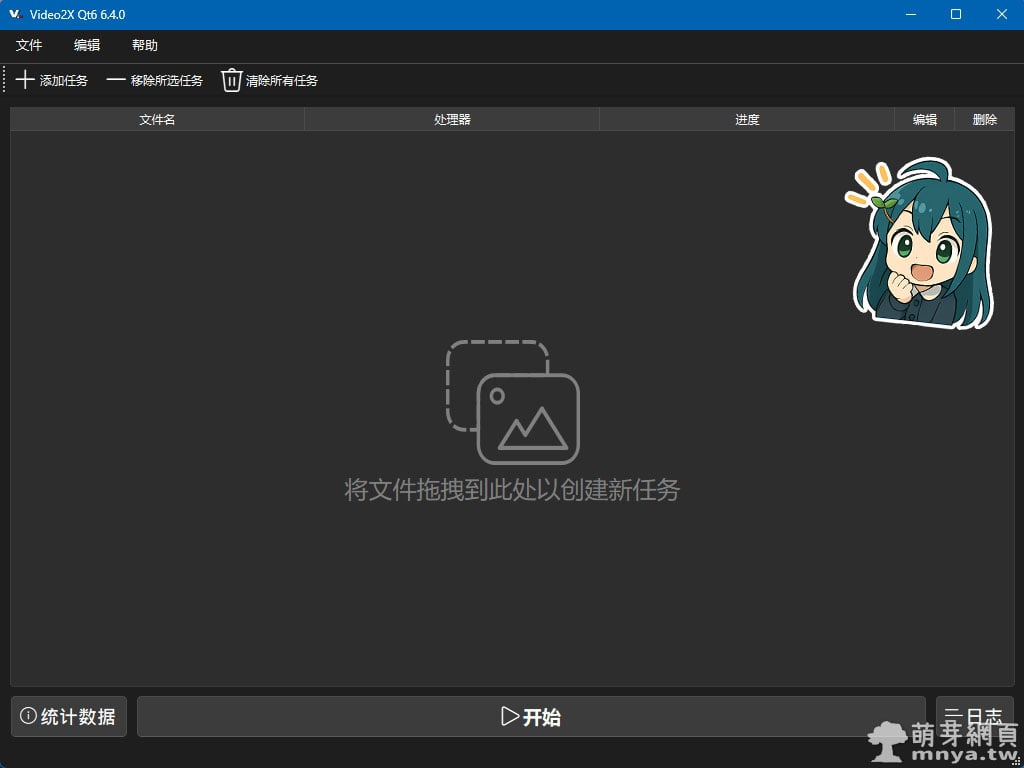
Task: Click the image placeholder icon in drop area
Action: tap(513, 402)
